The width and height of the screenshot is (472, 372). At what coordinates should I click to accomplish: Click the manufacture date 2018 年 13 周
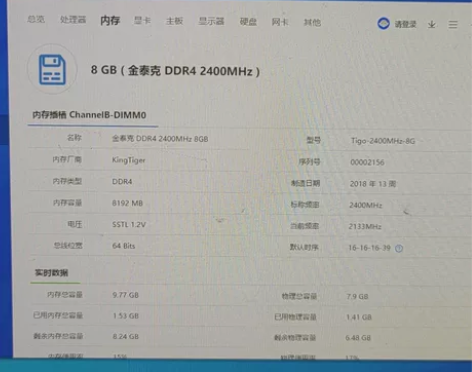[x=373, y=184]
